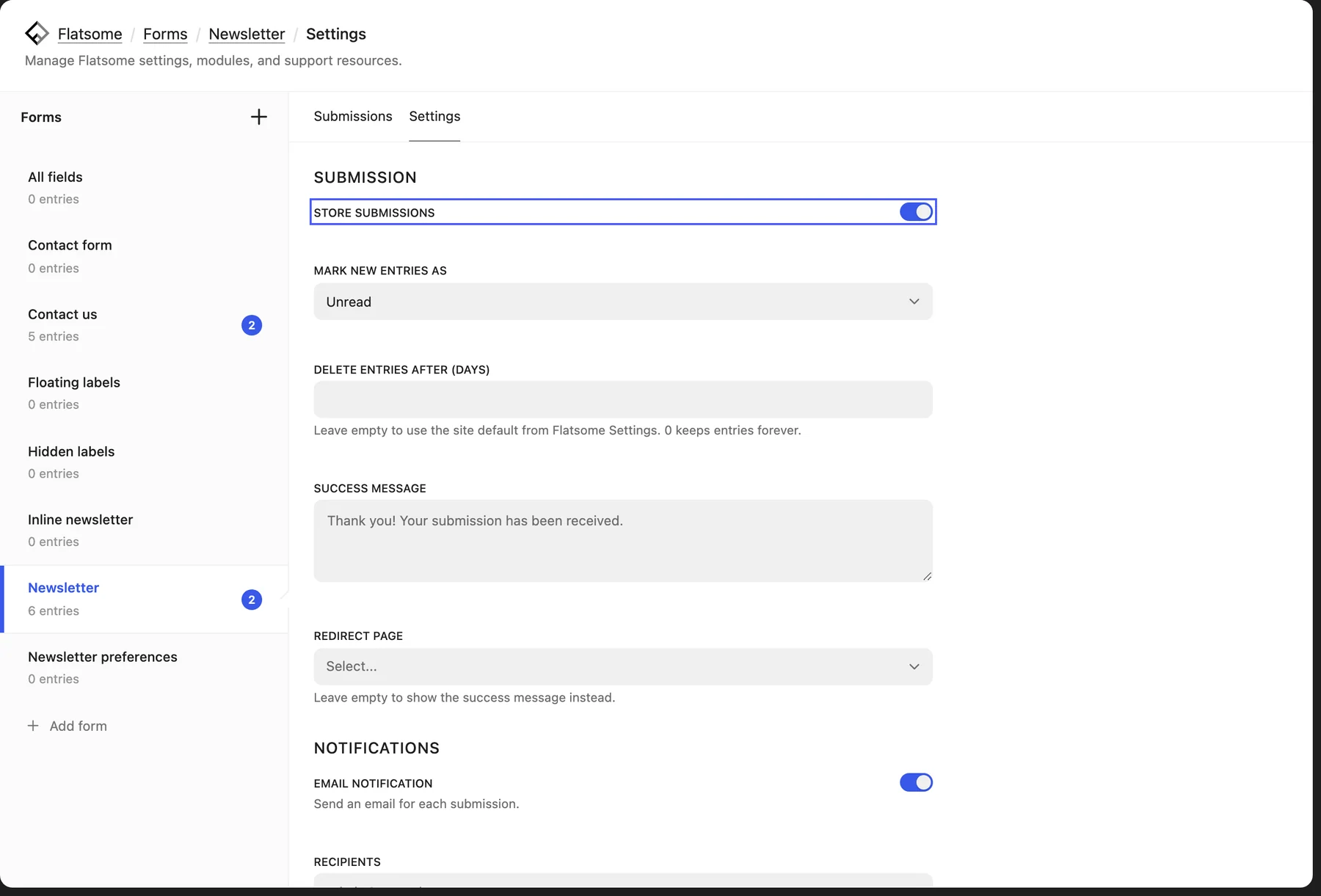Click the Success Message resize handle
This screenshot has width=1321, height=896.
point(928,577)
